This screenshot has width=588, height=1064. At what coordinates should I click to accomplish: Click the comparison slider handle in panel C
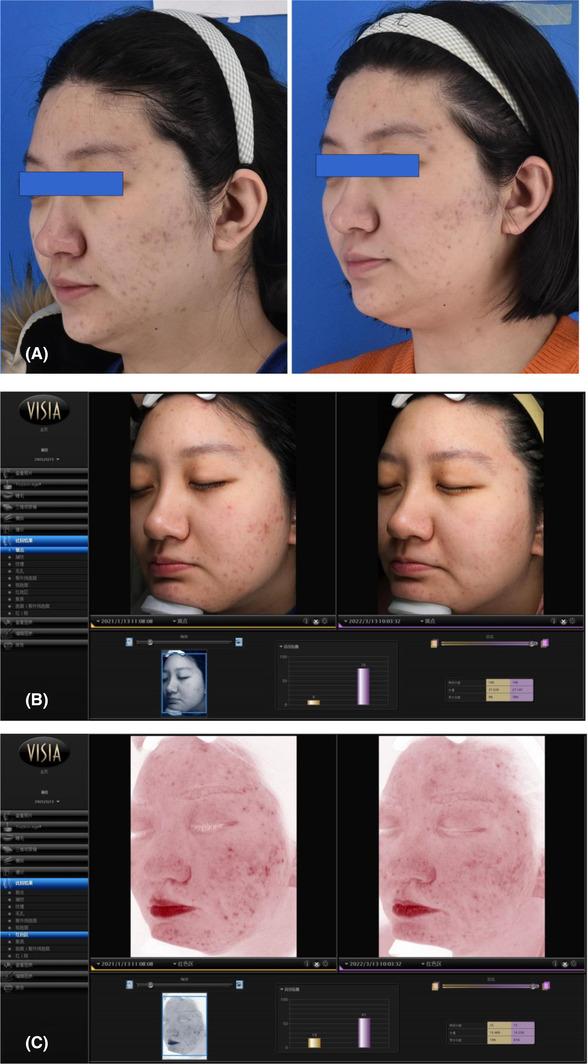pos(534,985)
